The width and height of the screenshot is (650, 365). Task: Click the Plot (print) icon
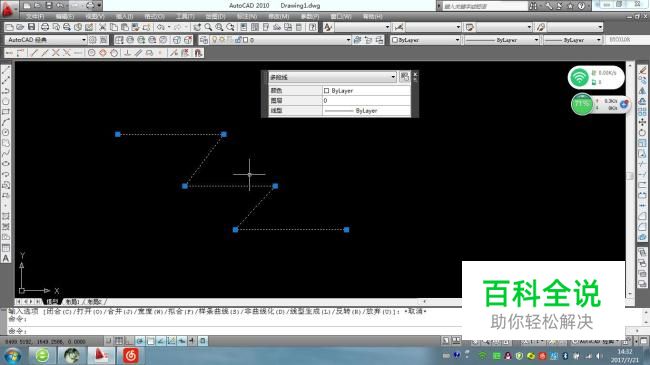click(x=45, y=27)
